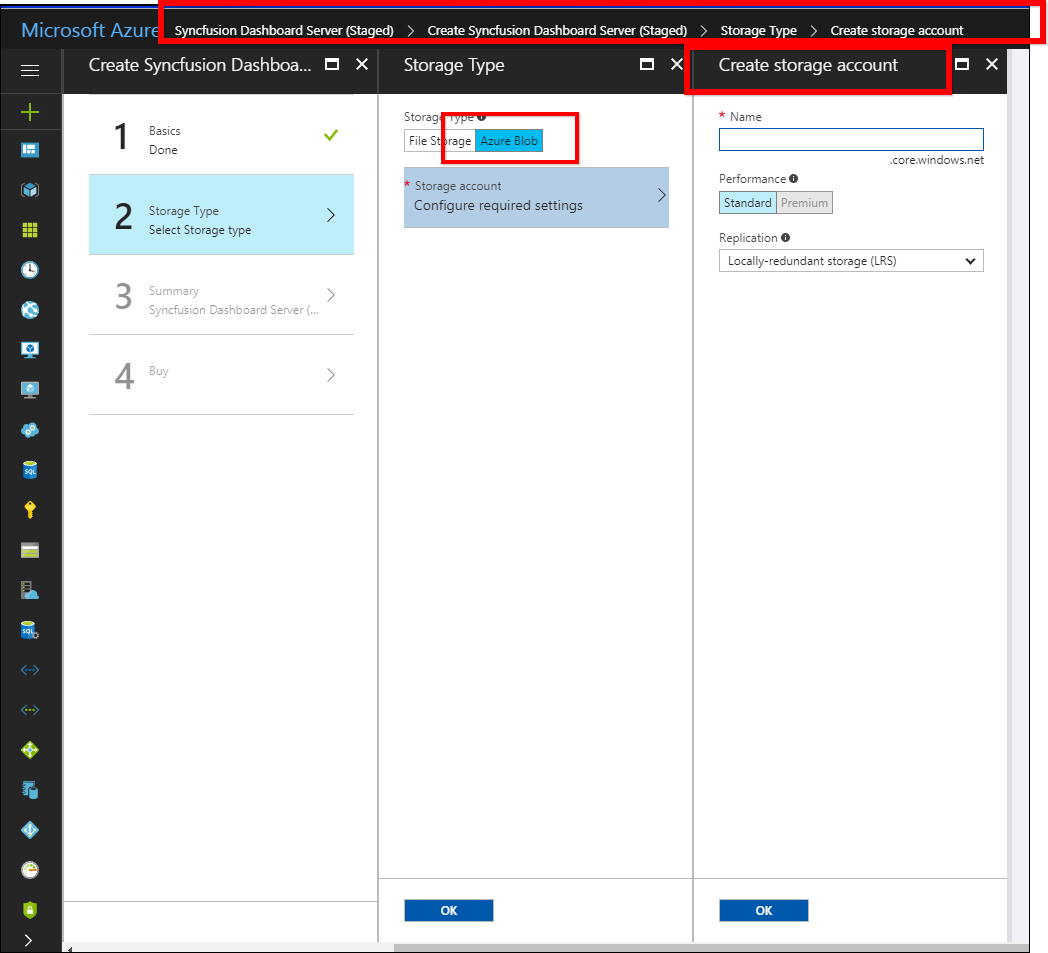Choose Premium performance option
This screenshot has height=953, width=1048.
coord(805,203)
